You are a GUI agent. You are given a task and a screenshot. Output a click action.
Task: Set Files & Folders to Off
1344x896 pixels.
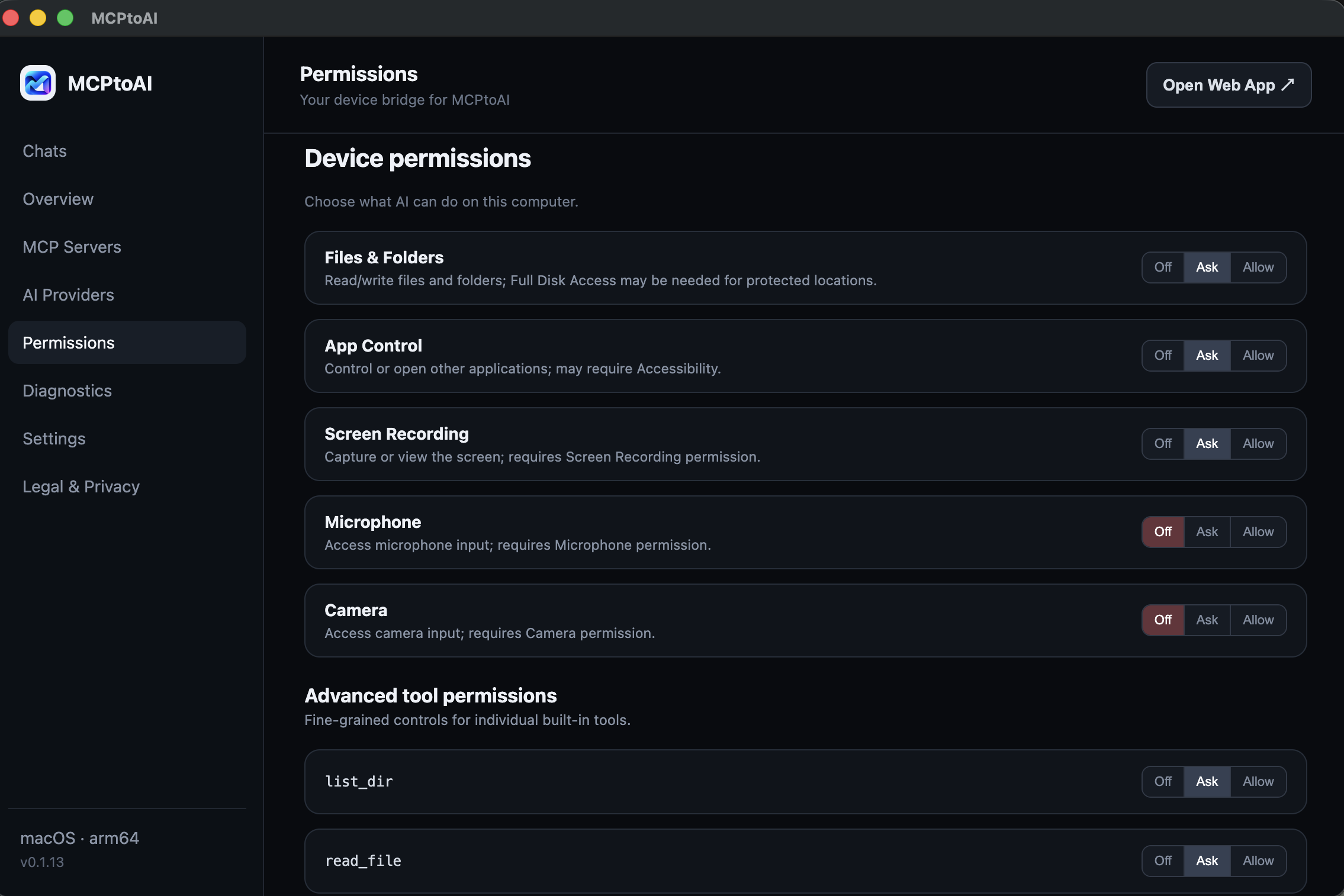coord(1163,267)
